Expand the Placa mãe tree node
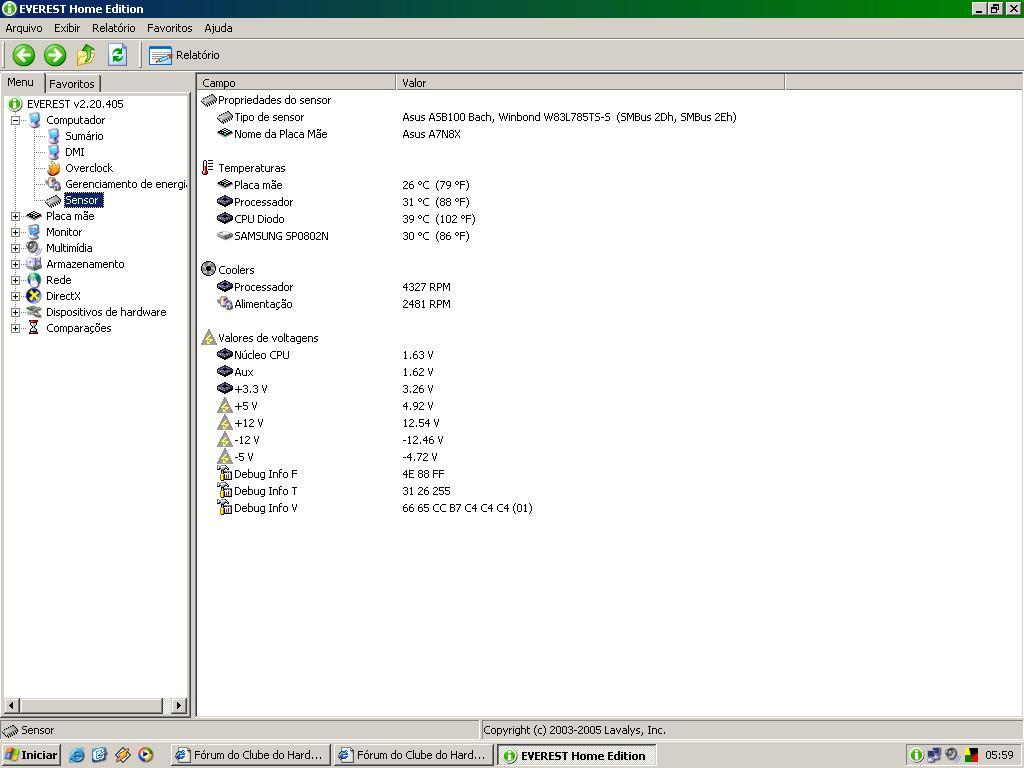 click(16, 216)
